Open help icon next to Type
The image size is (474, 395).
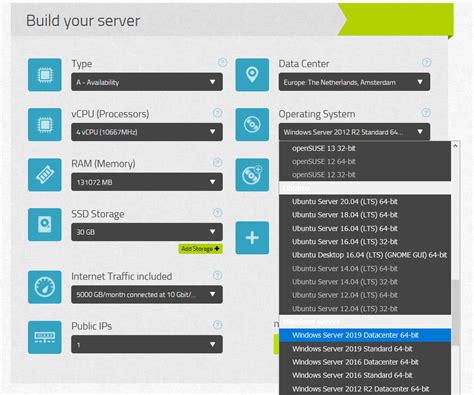pos(222,62)
